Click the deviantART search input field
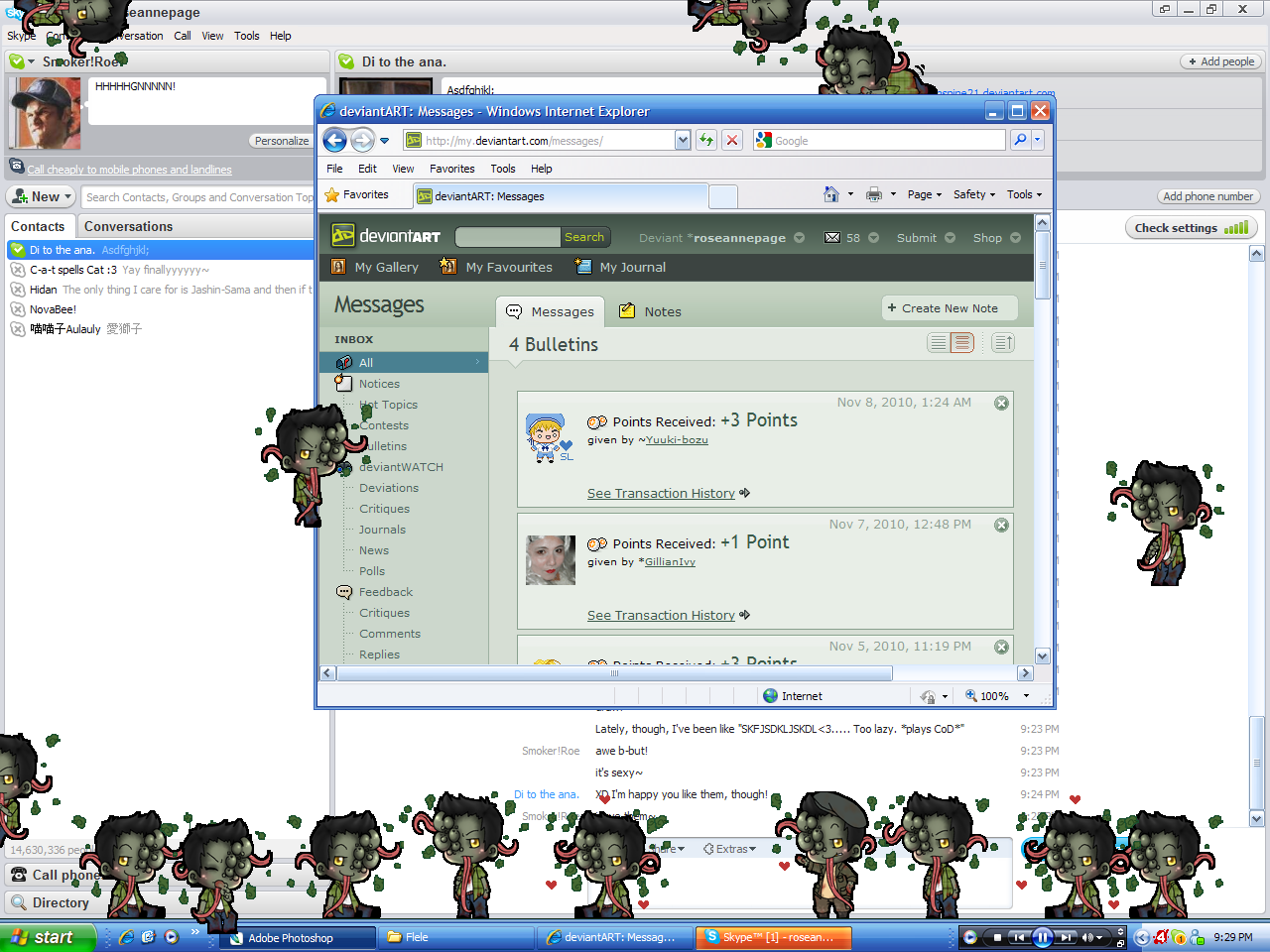This screenshot has width=1270, height=952. coord(507,237)
